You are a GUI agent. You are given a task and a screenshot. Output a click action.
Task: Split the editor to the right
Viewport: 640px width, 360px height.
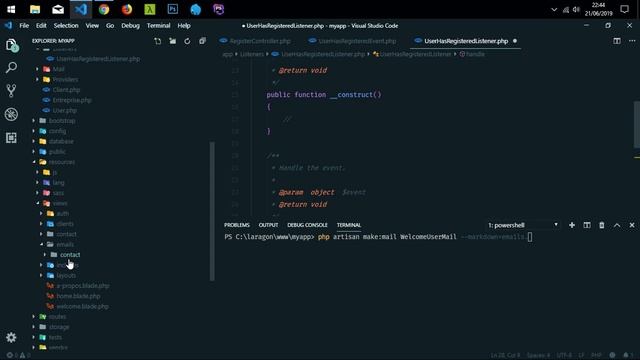pos(617,41)
